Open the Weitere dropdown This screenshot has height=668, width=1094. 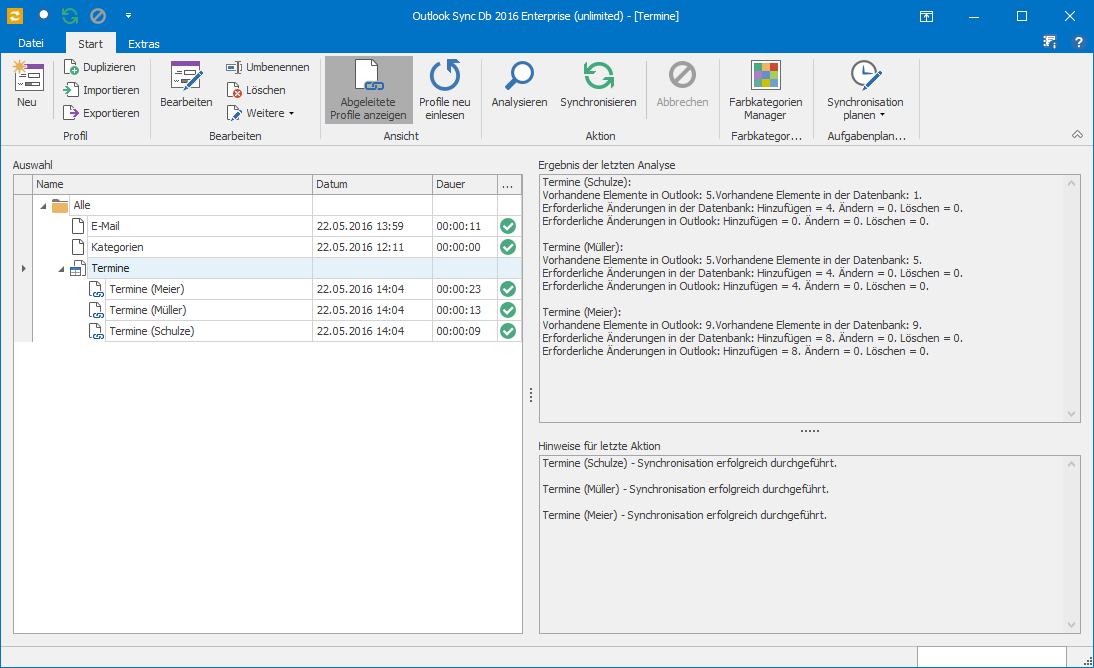tap(260, 113)
